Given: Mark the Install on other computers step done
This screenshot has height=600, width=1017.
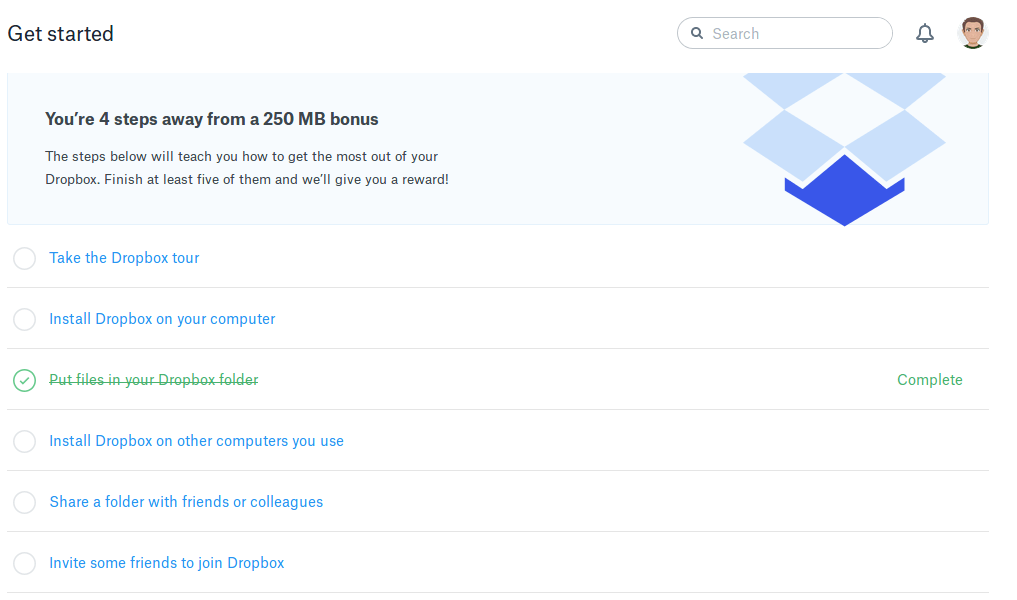Looking at the screenshot, I should pyautogui.click(x=24, y=441).
